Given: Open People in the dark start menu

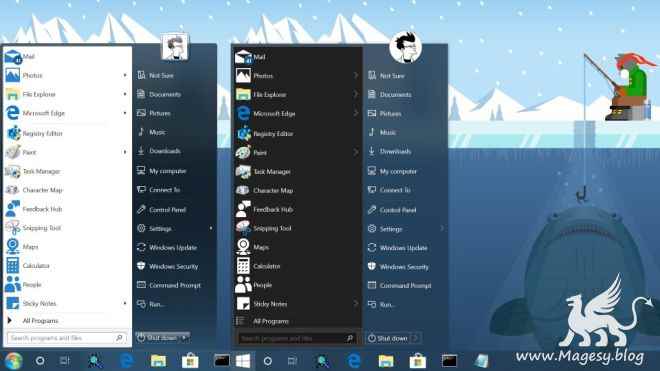Looking at the screenshot, I should [x=297, y=285].
